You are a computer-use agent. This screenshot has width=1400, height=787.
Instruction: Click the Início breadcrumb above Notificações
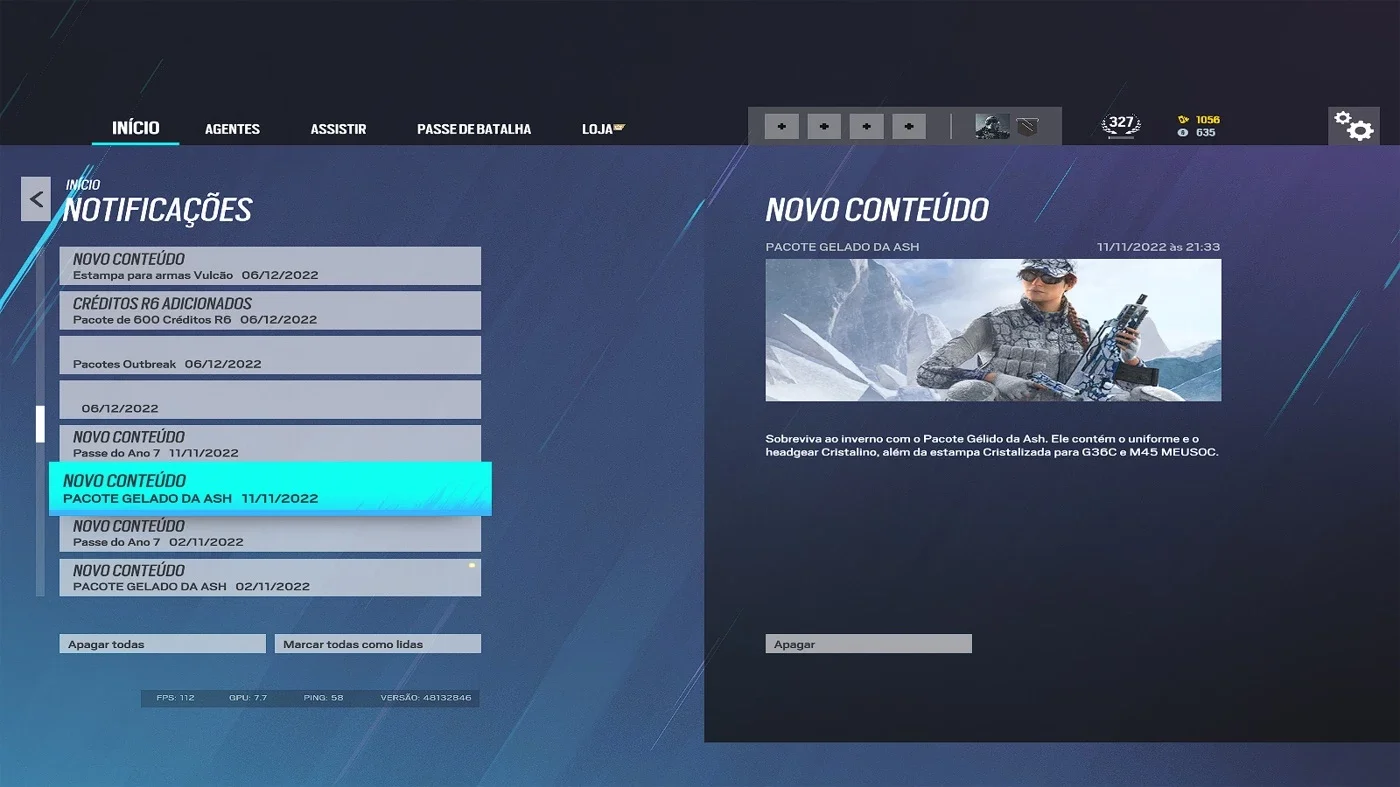pos(83,185)
